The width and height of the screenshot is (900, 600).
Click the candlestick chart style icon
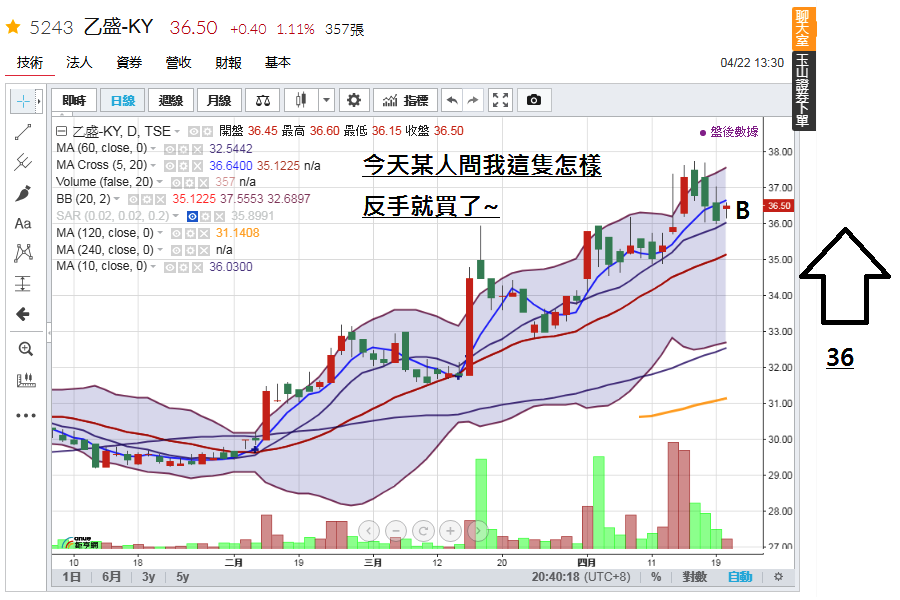(301, 100)
